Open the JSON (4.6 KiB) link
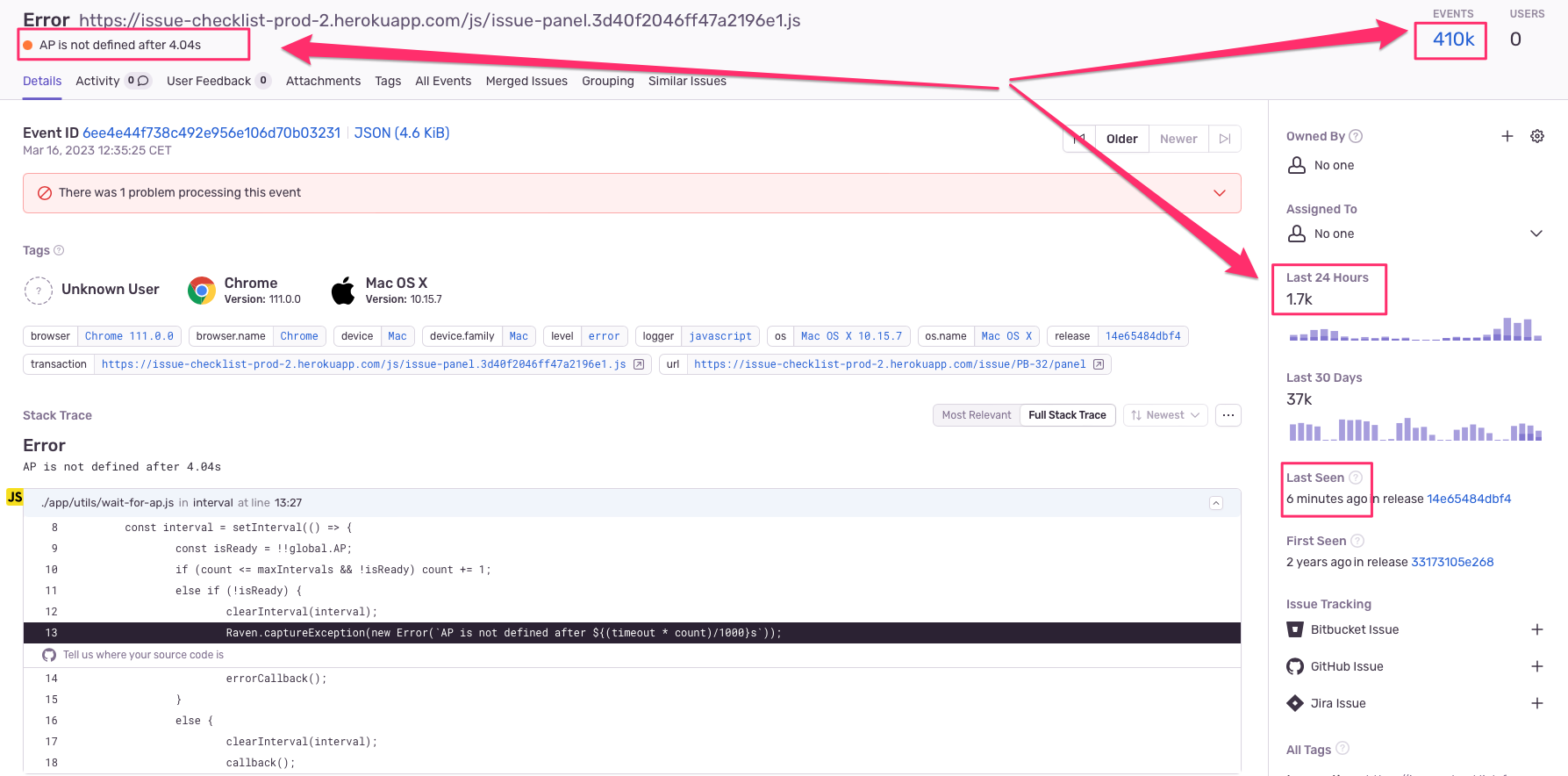 pos(402,133)
